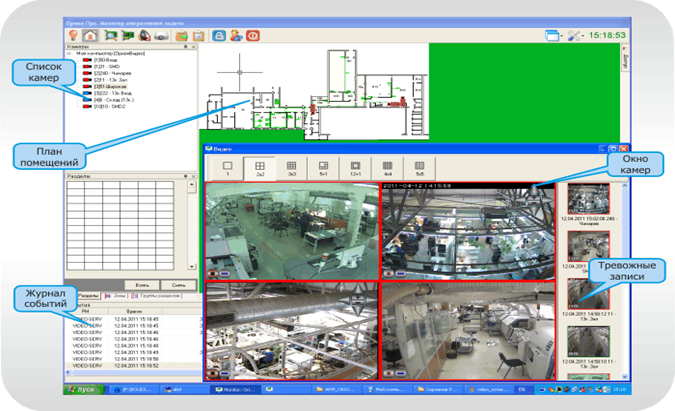Click the alarm recordings list scroll-up arrow
Screen dimensions: 675x411
(x=625, y=185)
